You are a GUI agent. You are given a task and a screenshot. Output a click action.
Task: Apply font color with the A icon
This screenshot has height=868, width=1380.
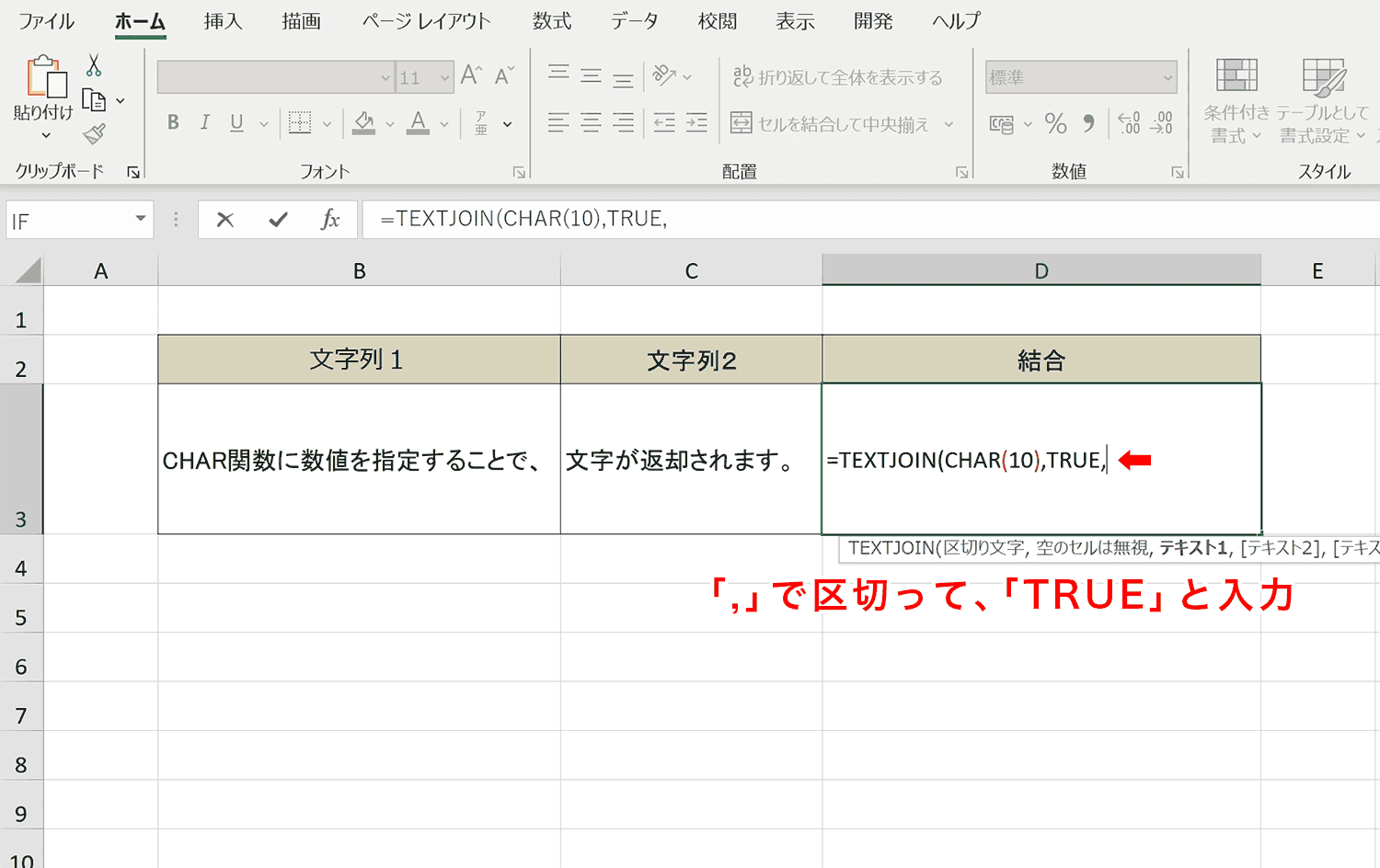coord(419,123)
